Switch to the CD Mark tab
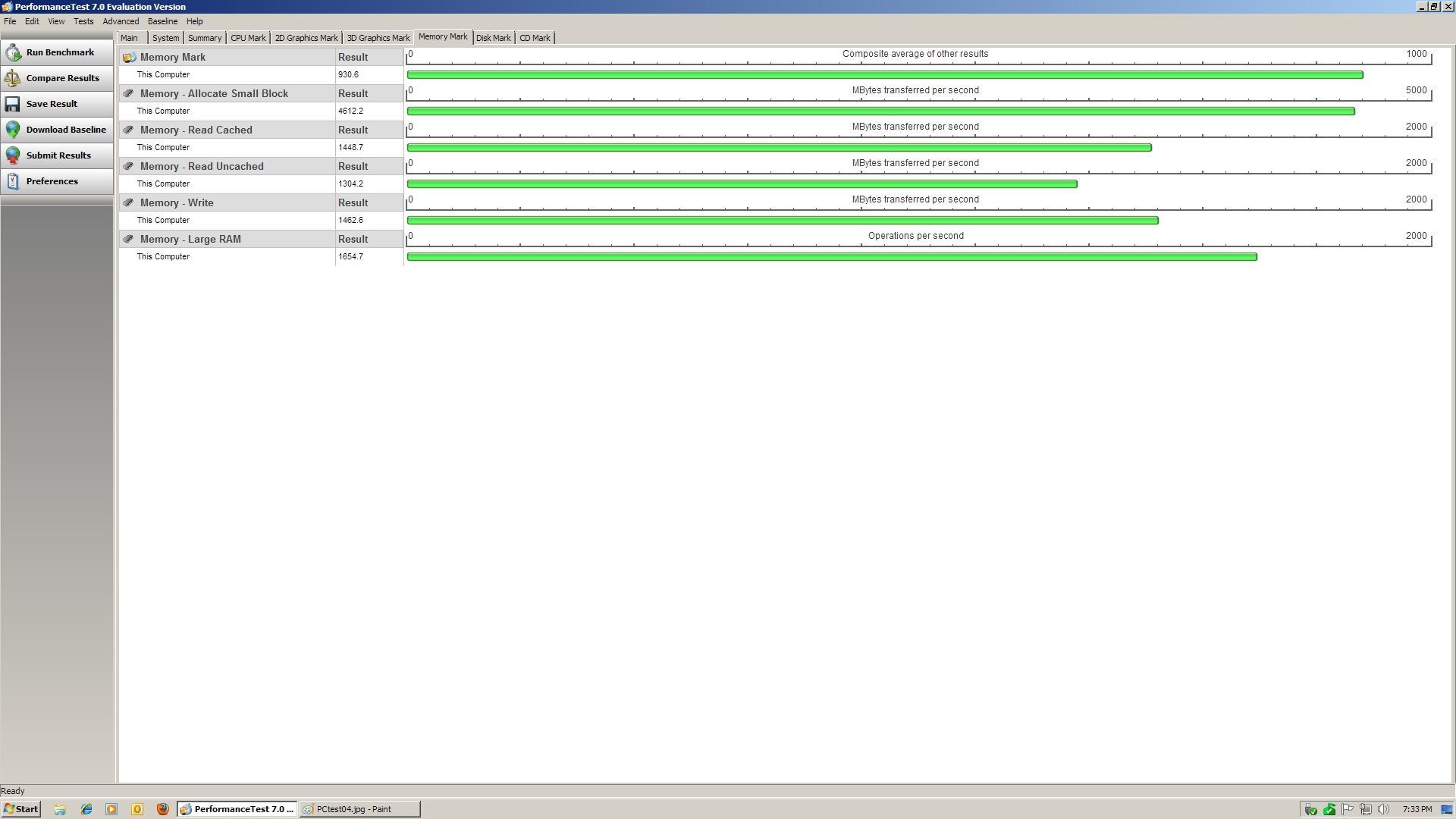 pyautogui.click(x=535, y=38)
